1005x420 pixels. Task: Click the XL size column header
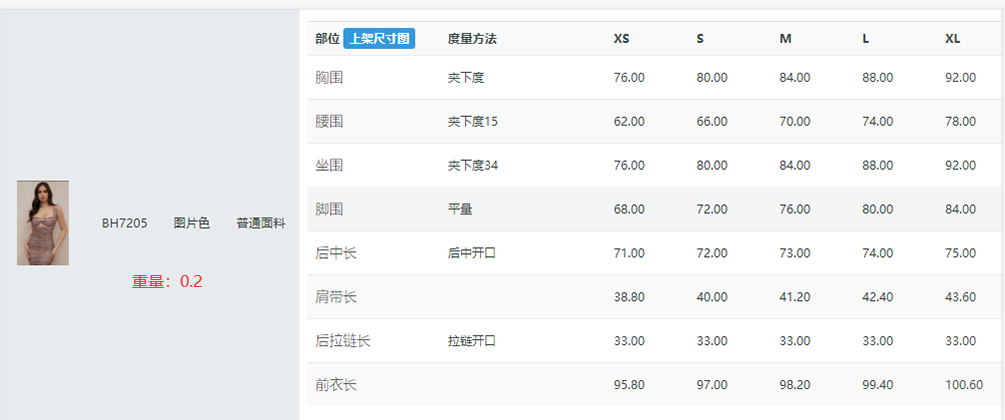pos(952,38)
